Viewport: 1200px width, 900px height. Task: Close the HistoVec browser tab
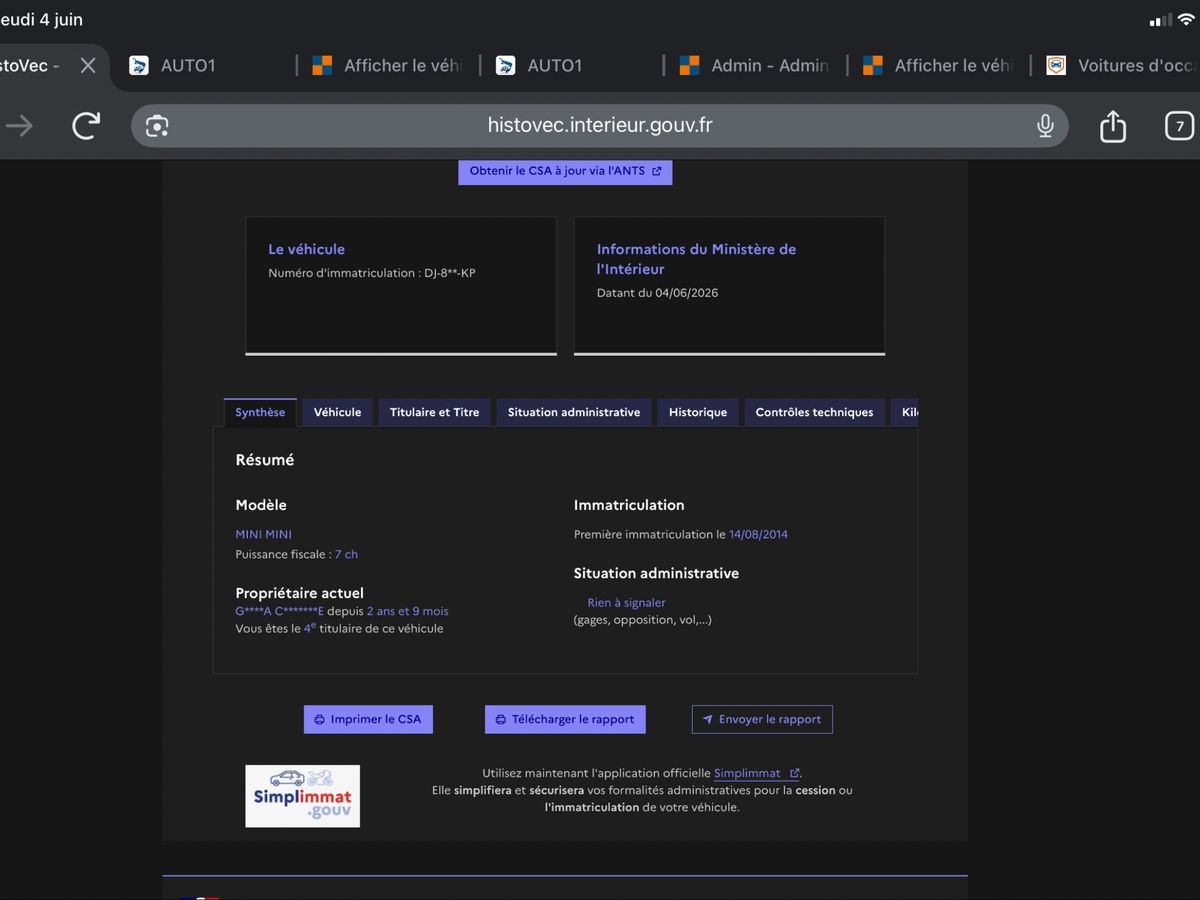coord(88,65)
